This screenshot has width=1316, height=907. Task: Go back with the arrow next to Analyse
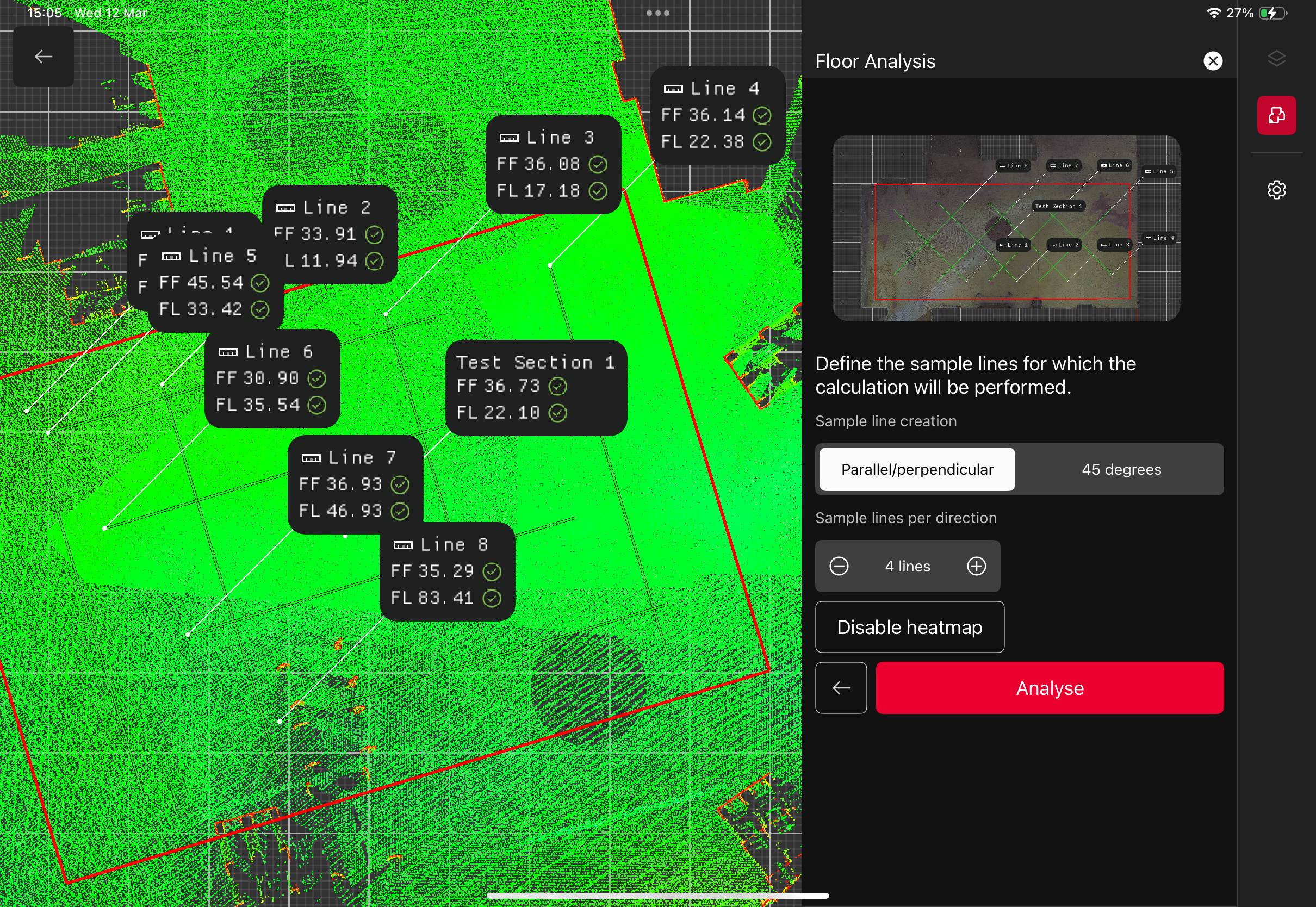pos(840,688)
